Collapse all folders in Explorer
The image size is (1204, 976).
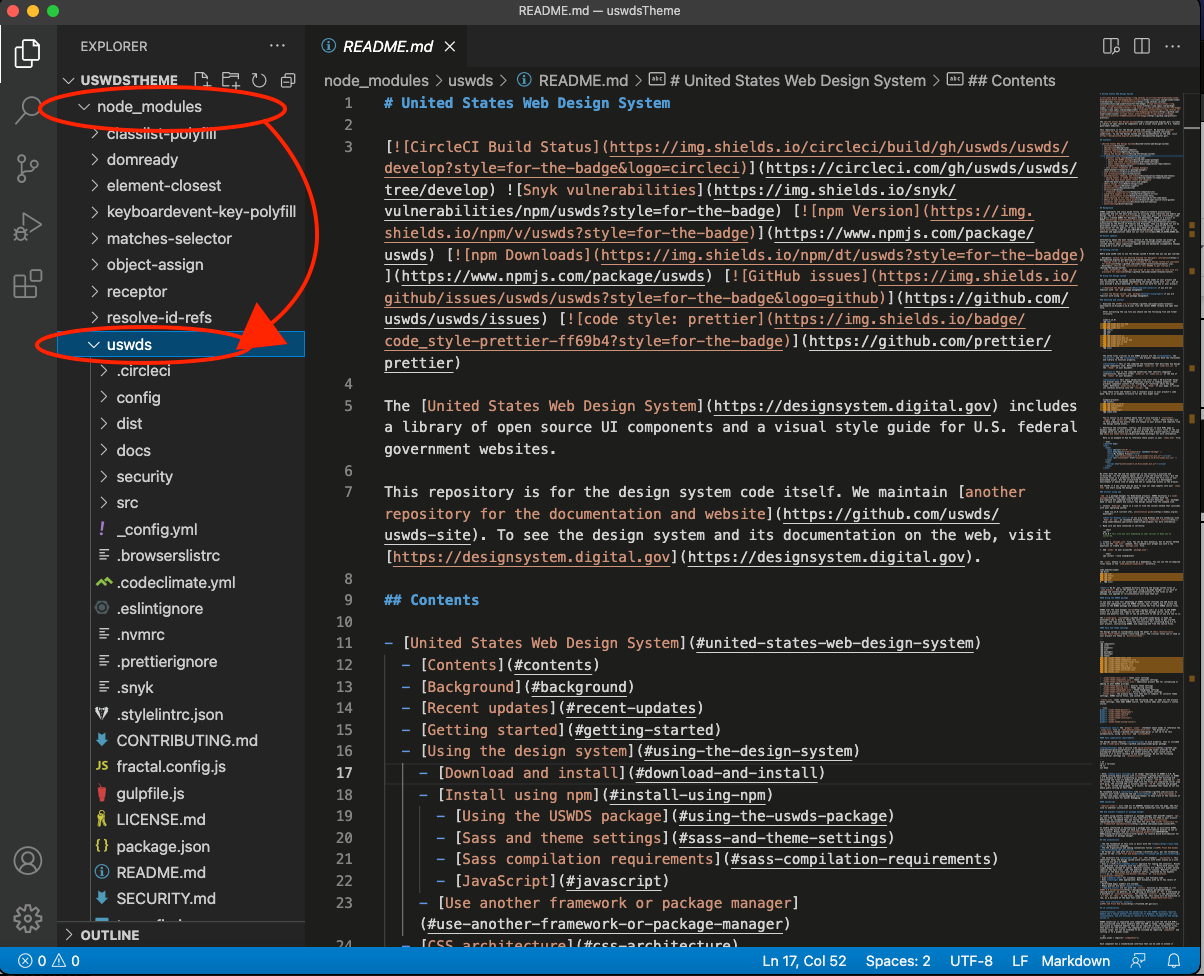(288, 80)
